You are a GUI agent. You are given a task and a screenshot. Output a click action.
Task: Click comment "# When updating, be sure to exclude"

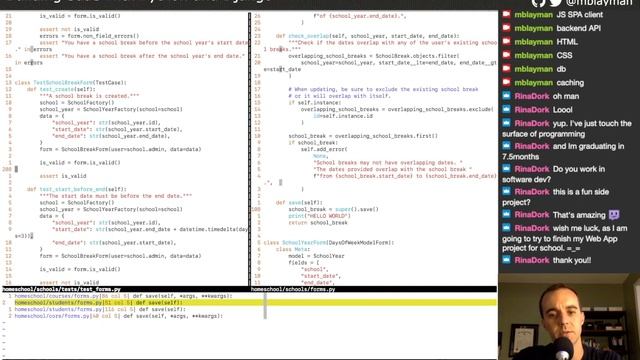pos(383,89)
